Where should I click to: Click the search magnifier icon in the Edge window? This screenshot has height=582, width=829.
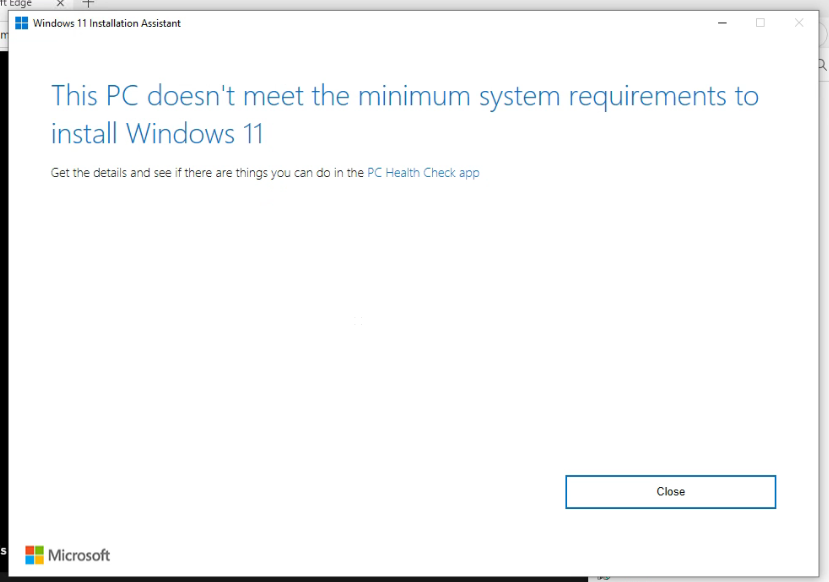click(823, 65)
